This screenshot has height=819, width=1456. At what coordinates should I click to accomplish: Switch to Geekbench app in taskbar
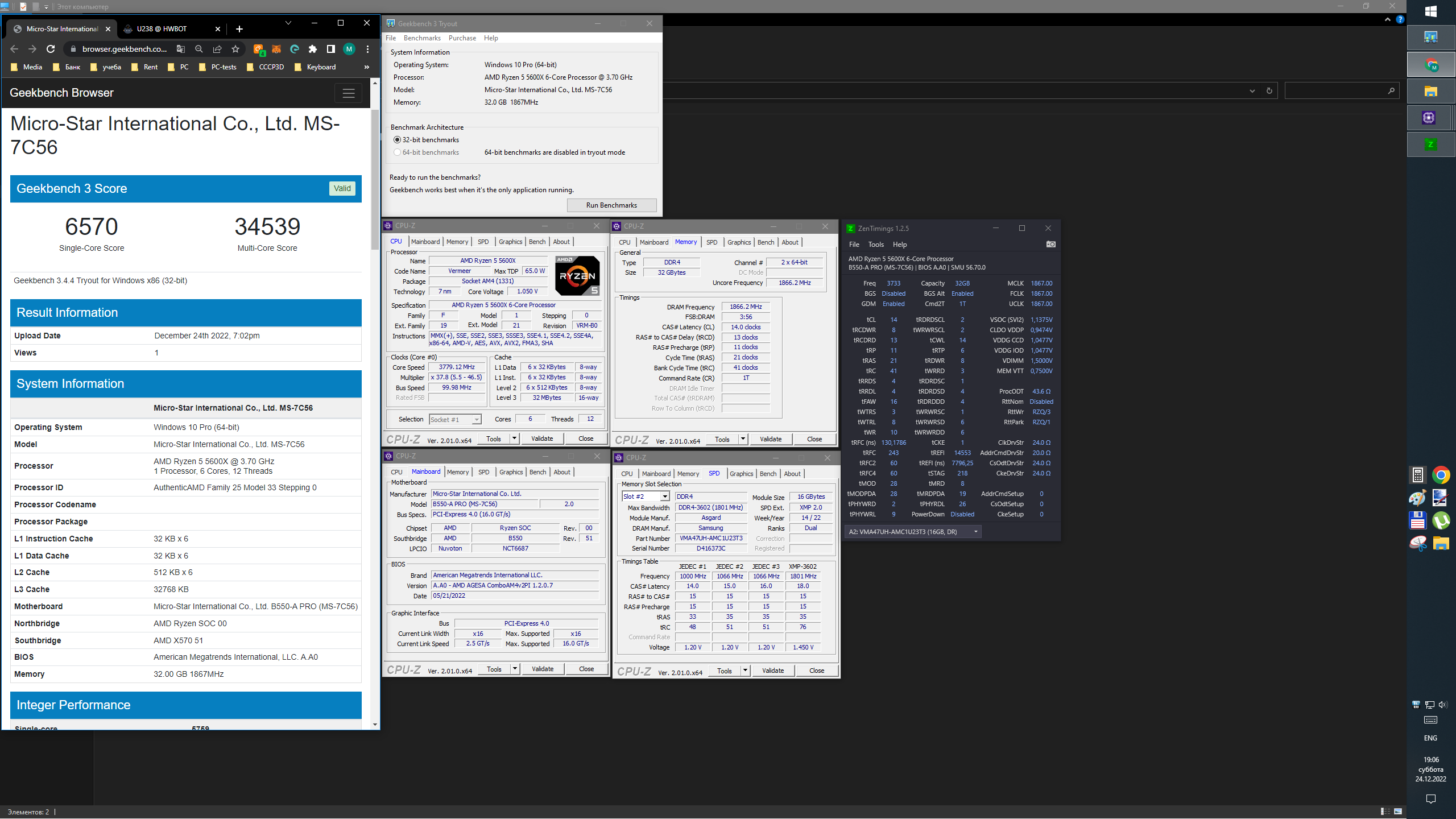[x=1431, y=38]
